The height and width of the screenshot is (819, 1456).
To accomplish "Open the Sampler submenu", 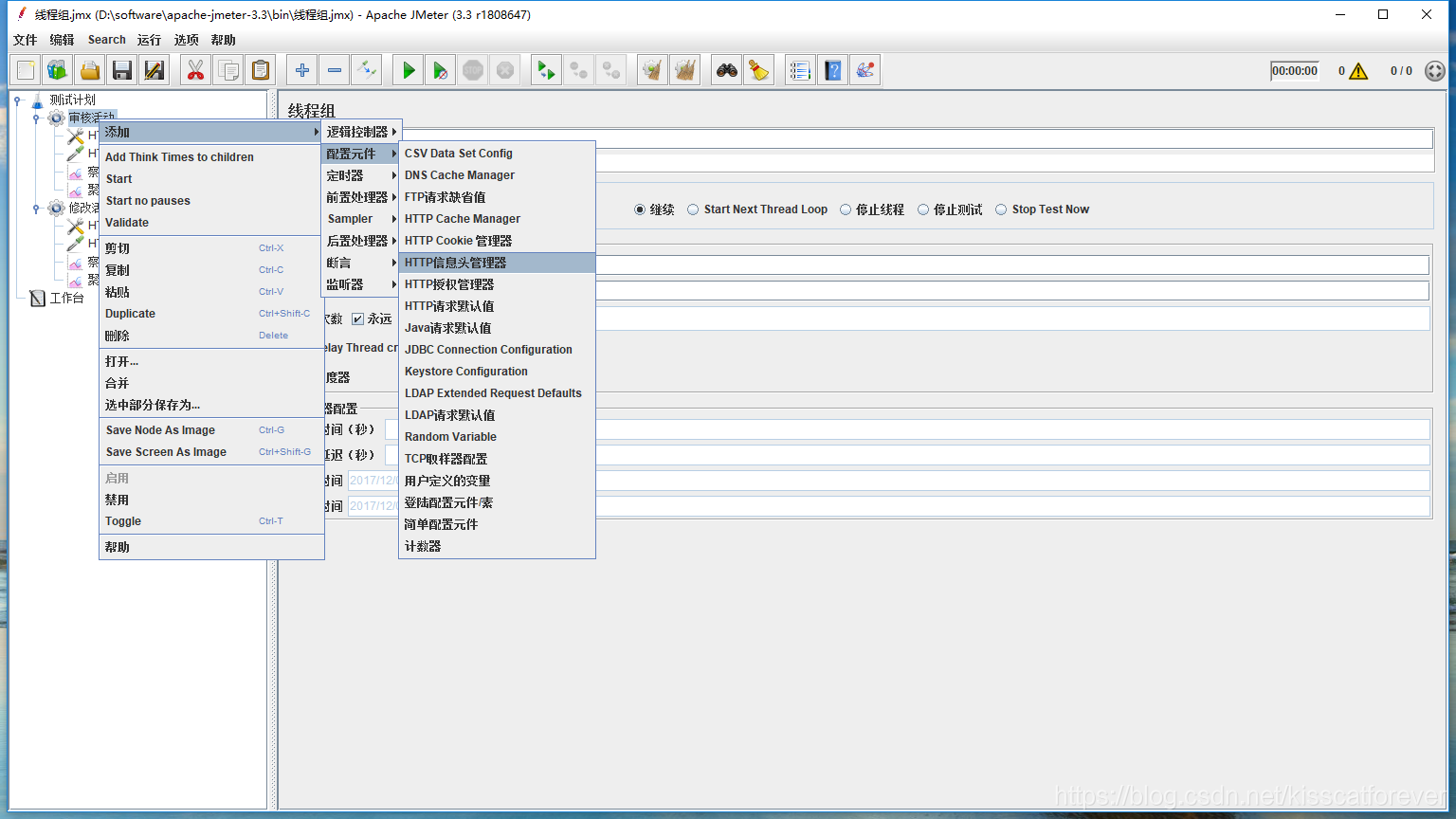I will (x=361, y=219).
